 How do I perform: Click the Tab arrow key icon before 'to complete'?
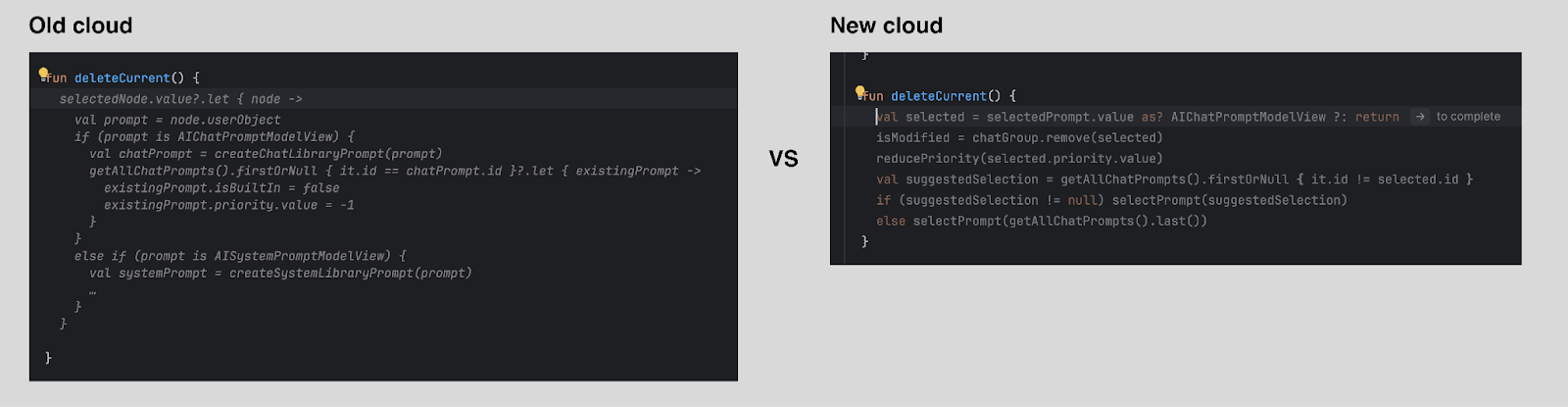1419,117
